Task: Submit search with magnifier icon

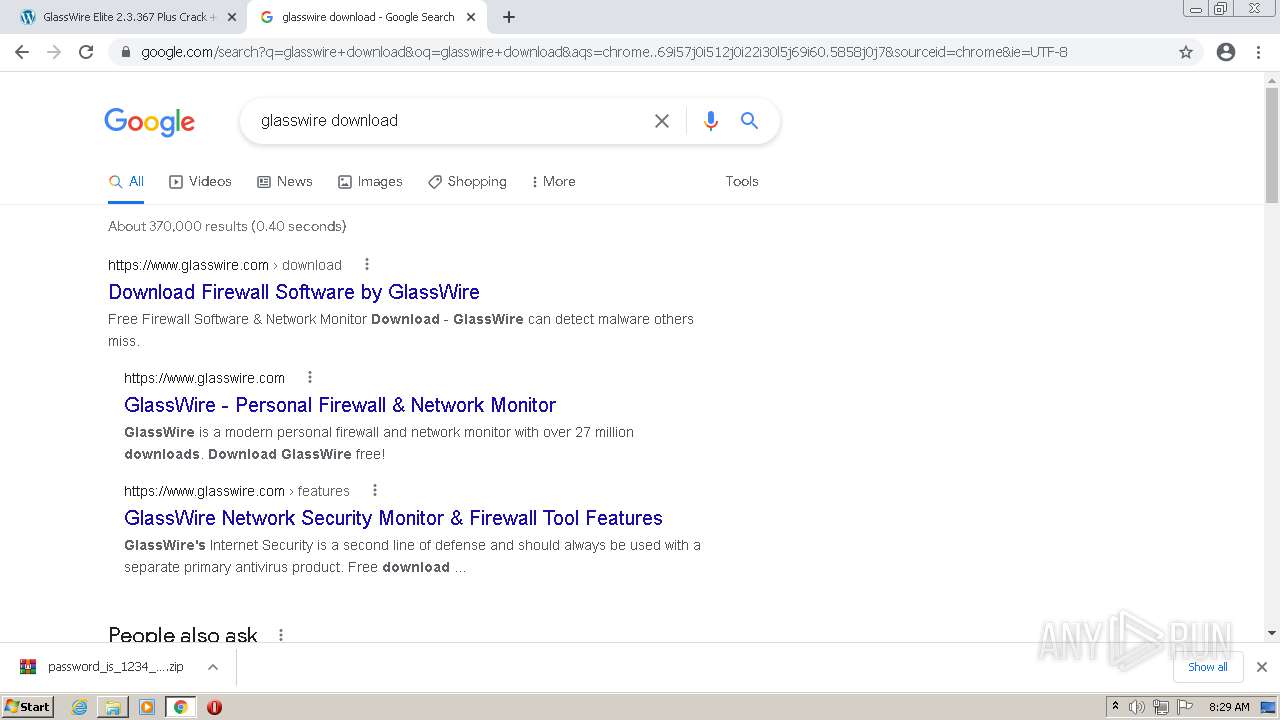Action: coord(749,121)
